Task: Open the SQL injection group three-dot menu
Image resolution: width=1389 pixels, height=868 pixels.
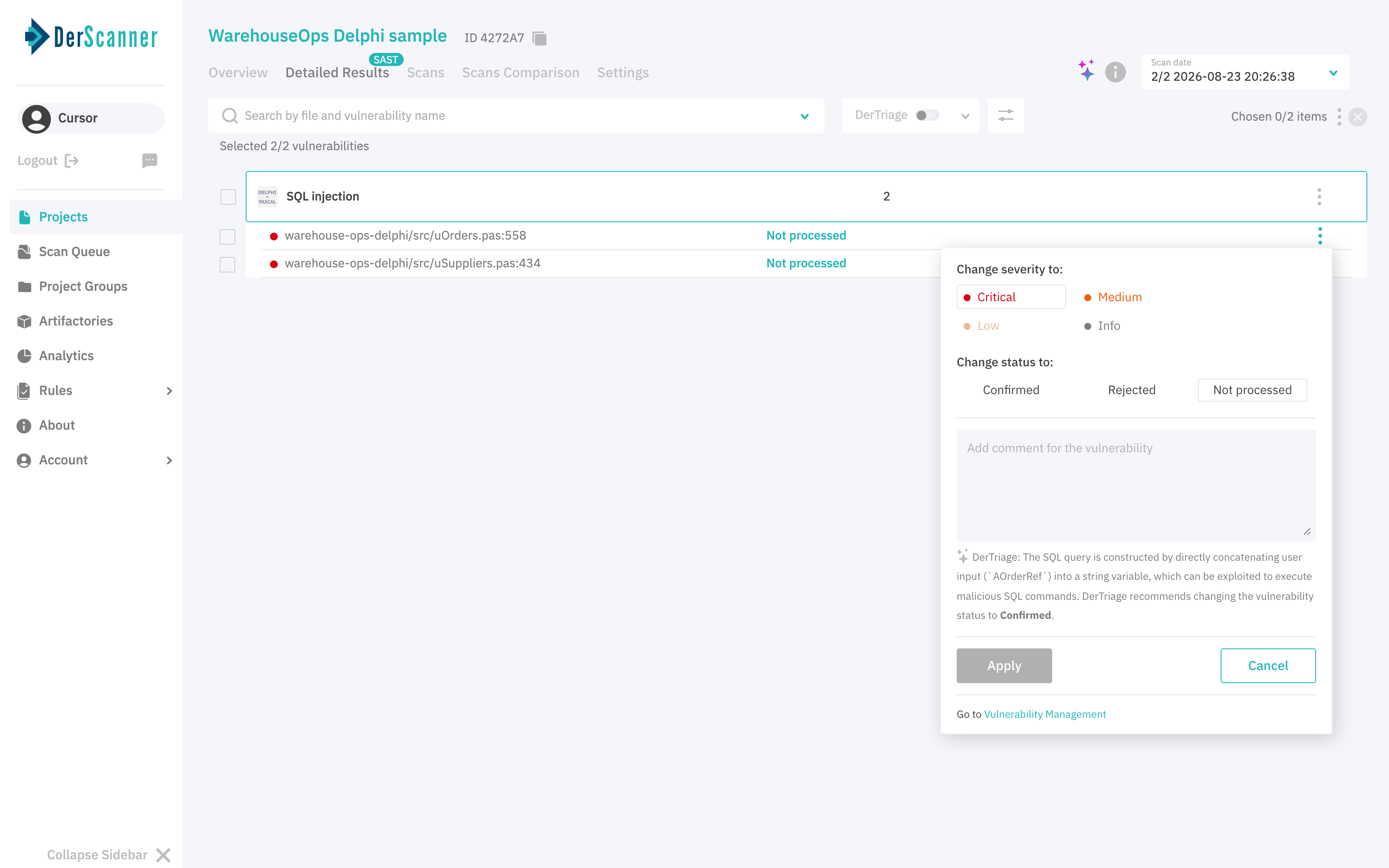Action: pos(1319,196)
